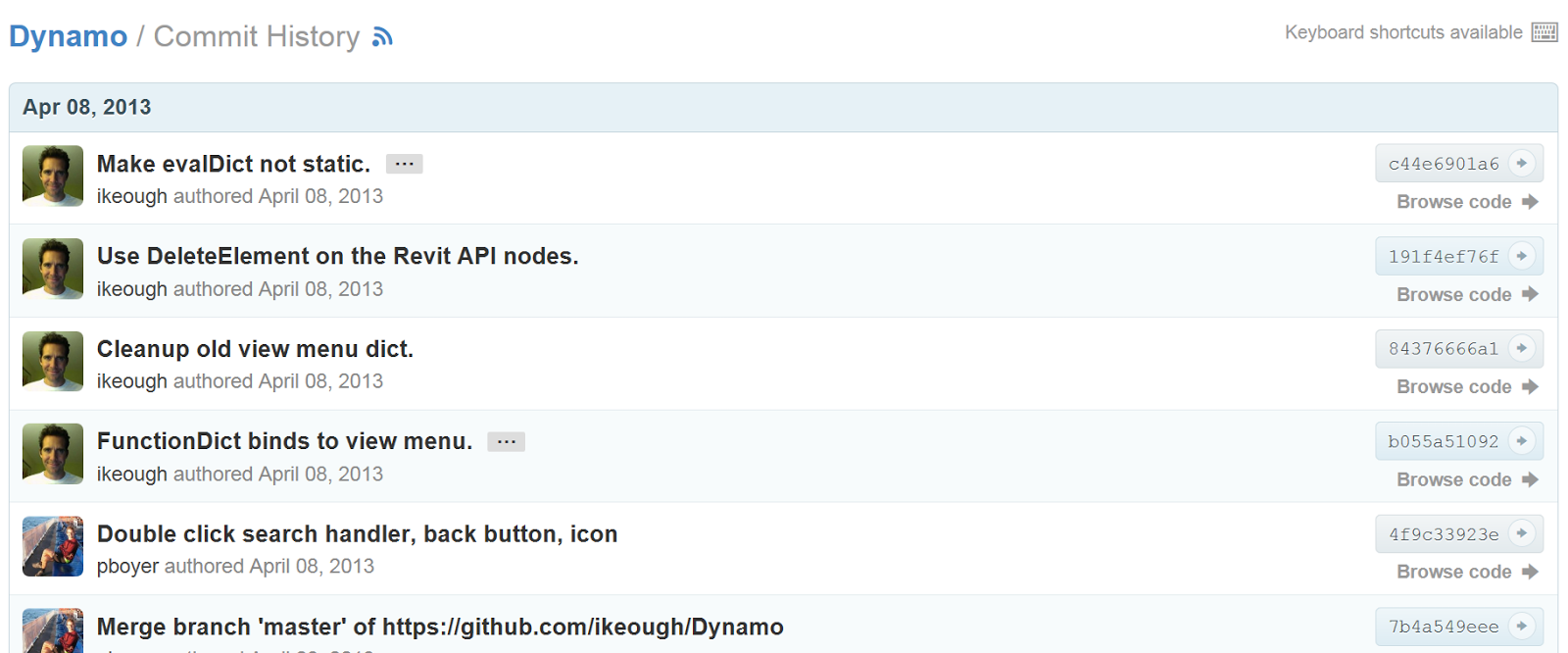Click arrow icon next to 84376666a1
Screen dimensions: 1568x653
pos(1522,348)
